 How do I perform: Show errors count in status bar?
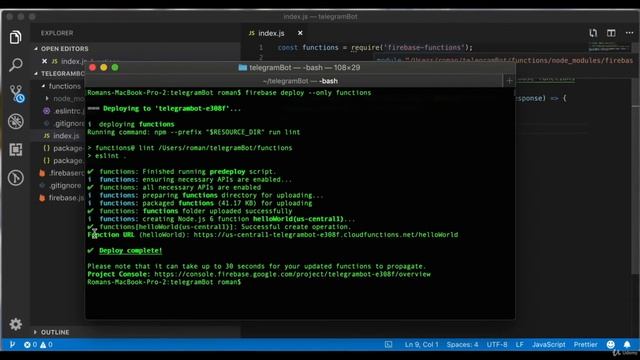[30, 345]
